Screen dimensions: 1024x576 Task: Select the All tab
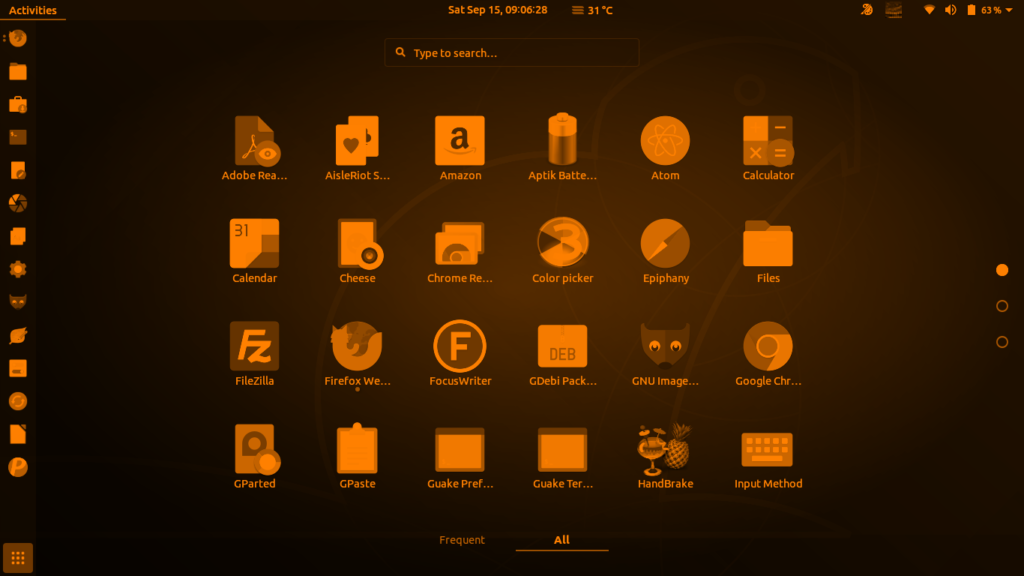tap(562, 540)
